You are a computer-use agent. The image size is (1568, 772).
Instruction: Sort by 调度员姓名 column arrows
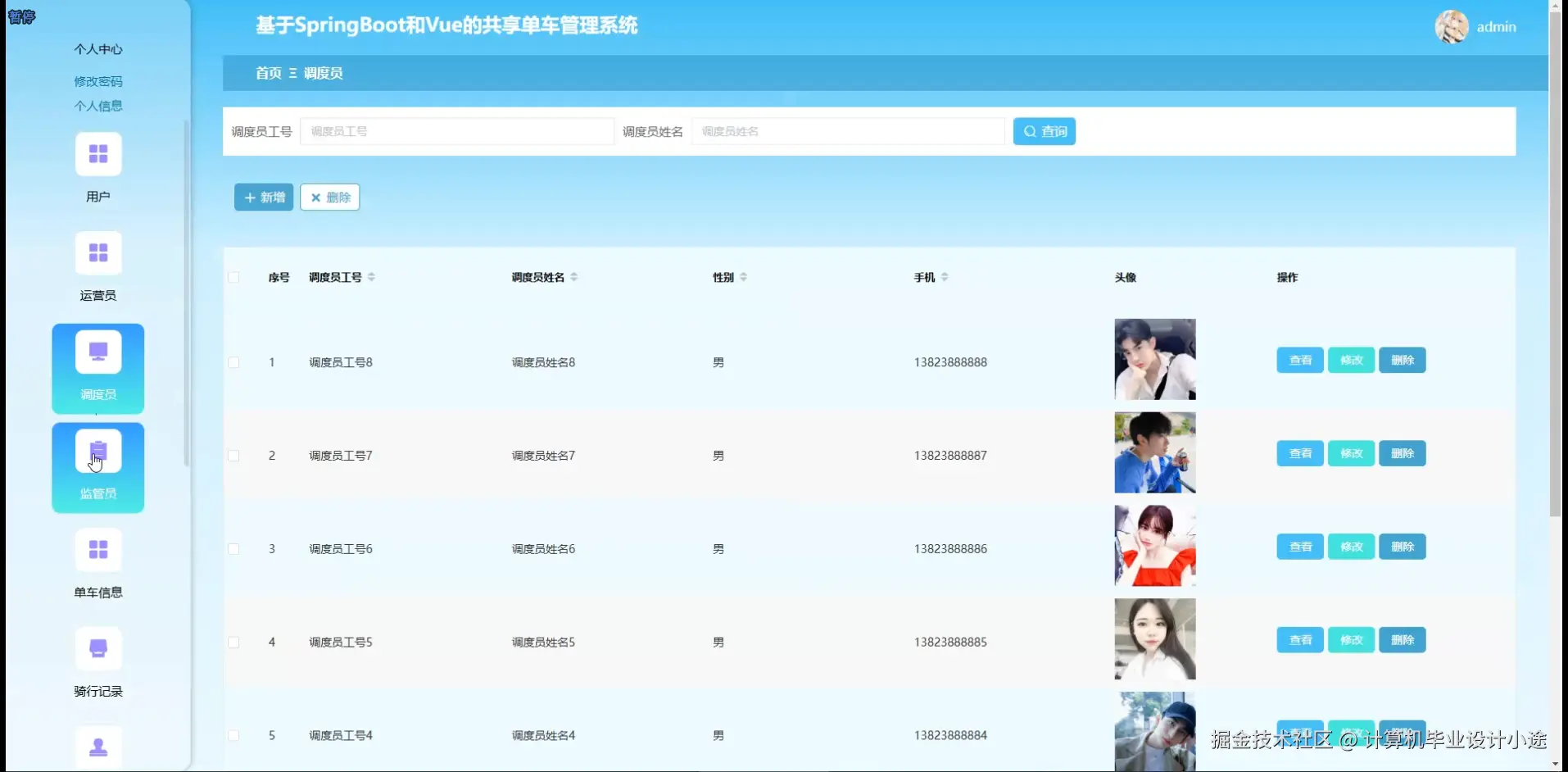click(x=573, y=277)
